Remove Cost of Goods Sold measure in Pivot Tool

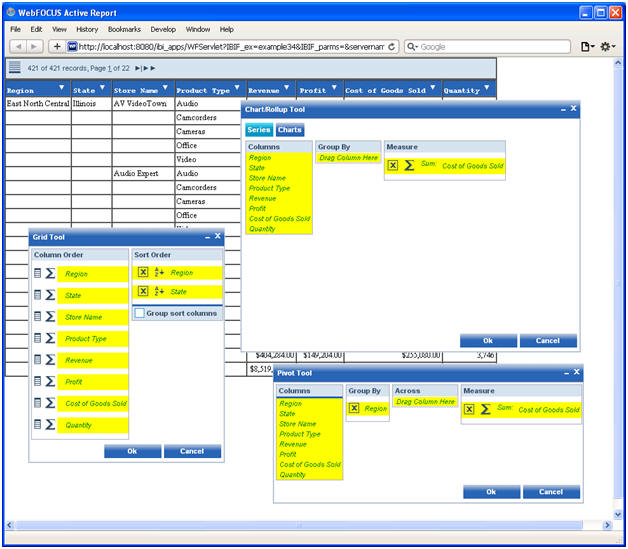click(469, 409)
